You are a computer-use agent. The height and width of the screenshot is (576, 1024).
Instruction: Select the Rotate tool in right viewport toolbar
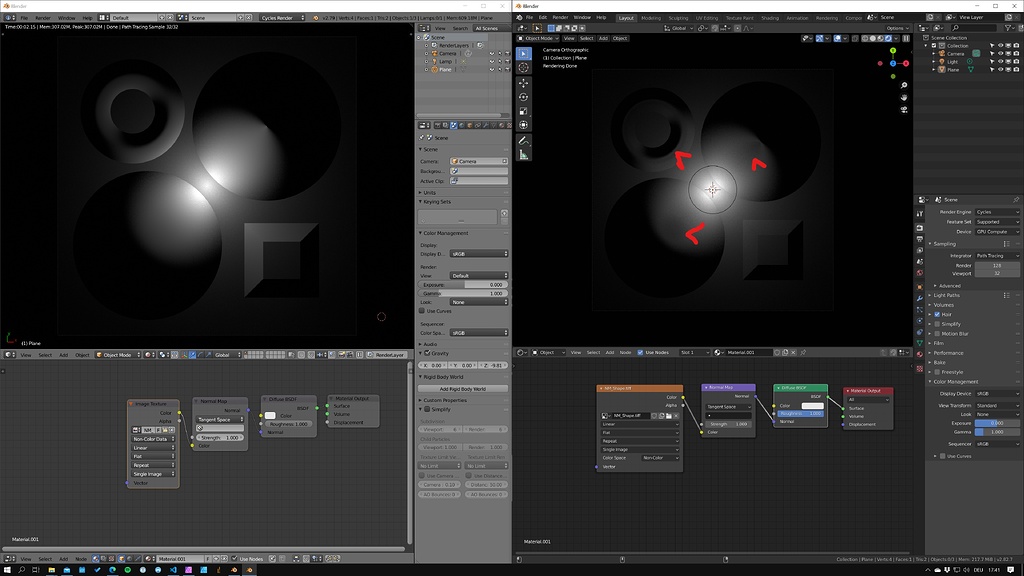coord(524,97)
